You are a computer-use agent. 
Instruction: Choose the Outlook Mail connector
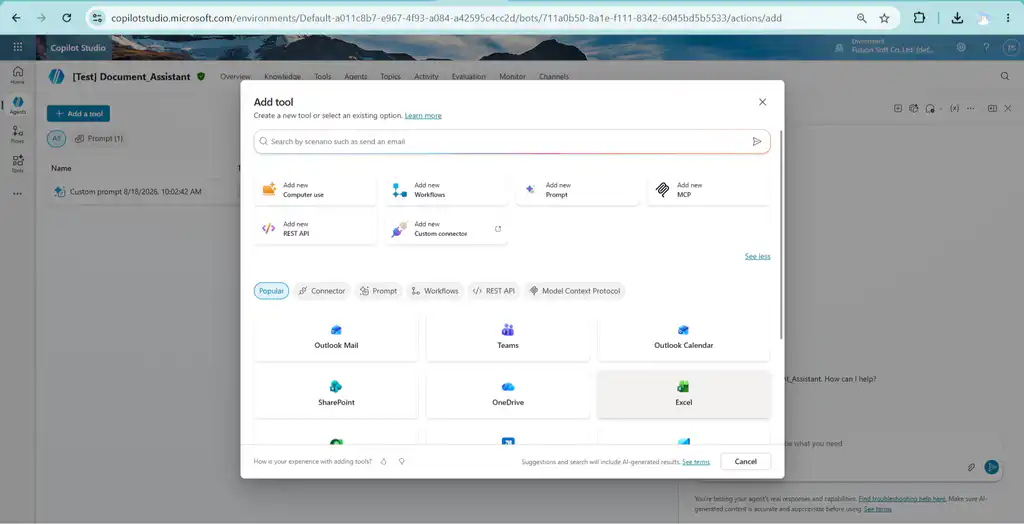click(x=336, y=337)
